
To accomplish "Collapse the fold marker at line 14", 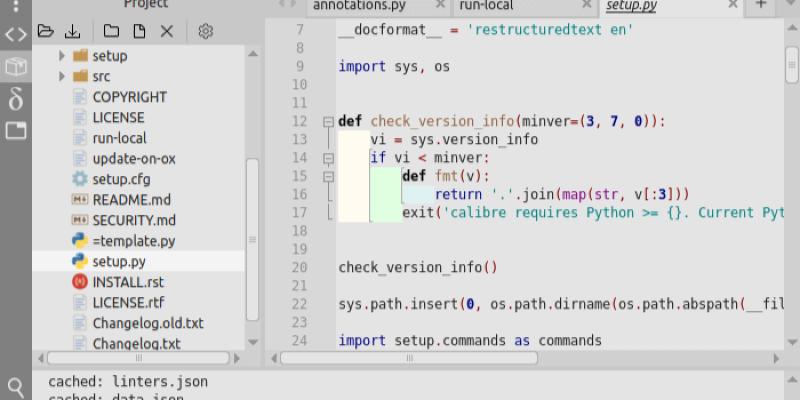I will [x=327, y=158].
